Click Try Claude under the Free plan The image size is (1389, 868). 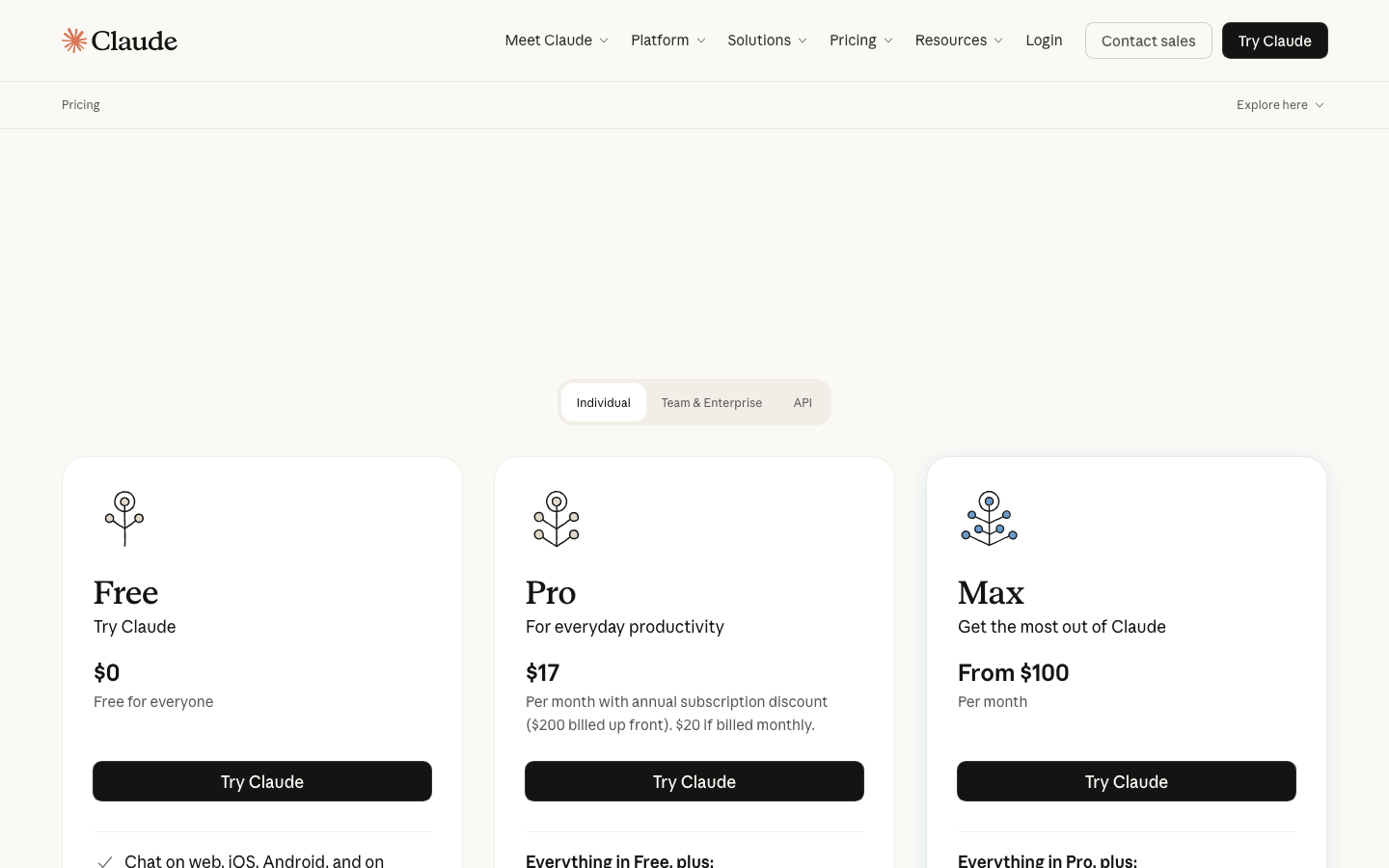262,781
